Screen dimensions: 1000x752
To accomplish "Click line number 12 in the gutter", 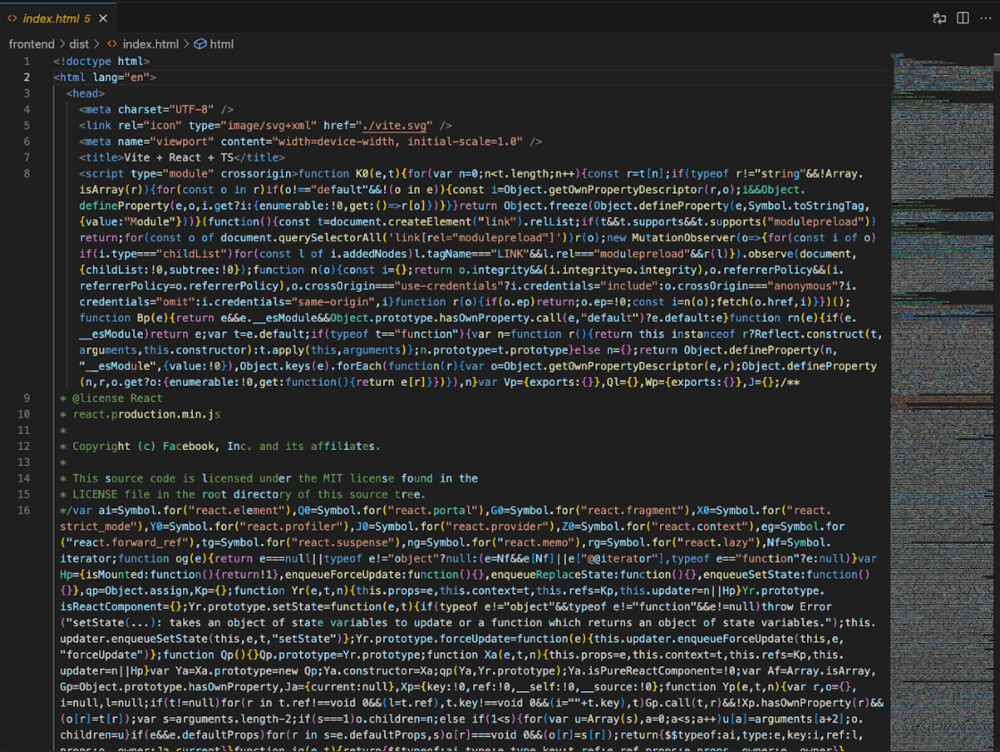I will coord(24,446).
